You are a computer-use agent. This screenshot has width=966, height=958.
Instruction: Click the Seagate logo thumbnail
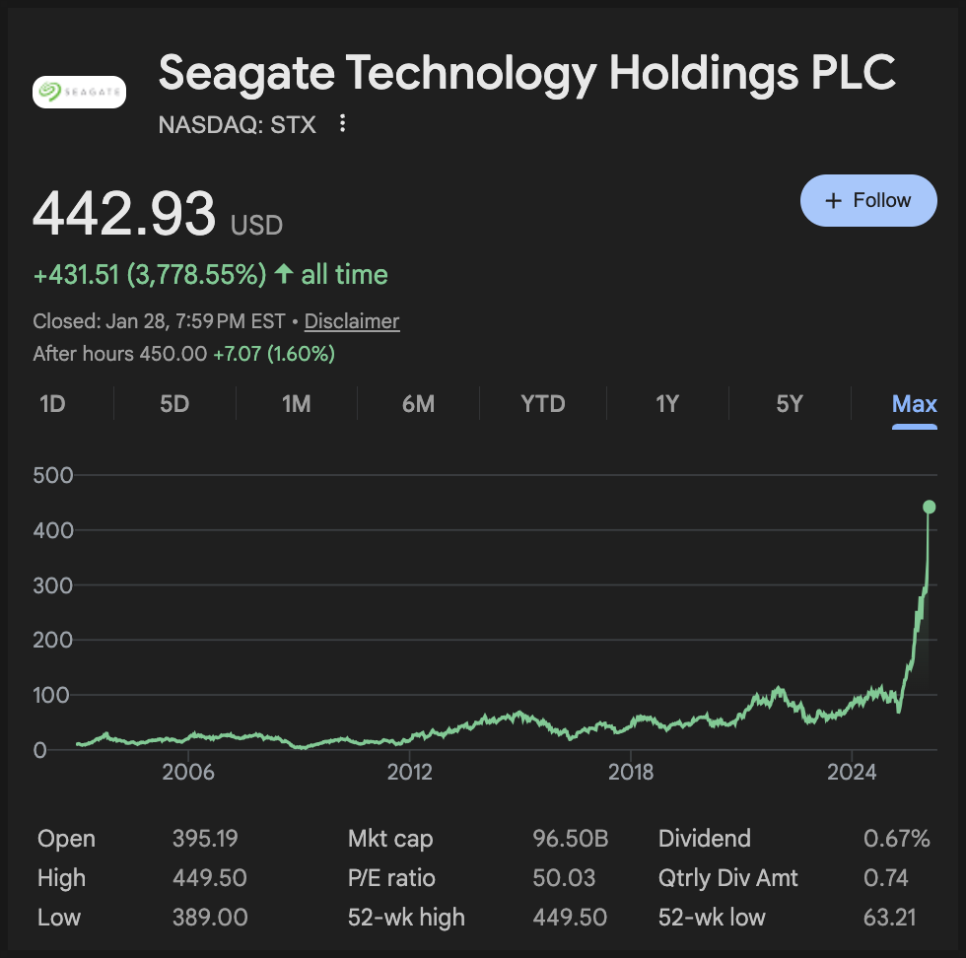point(79,92)
